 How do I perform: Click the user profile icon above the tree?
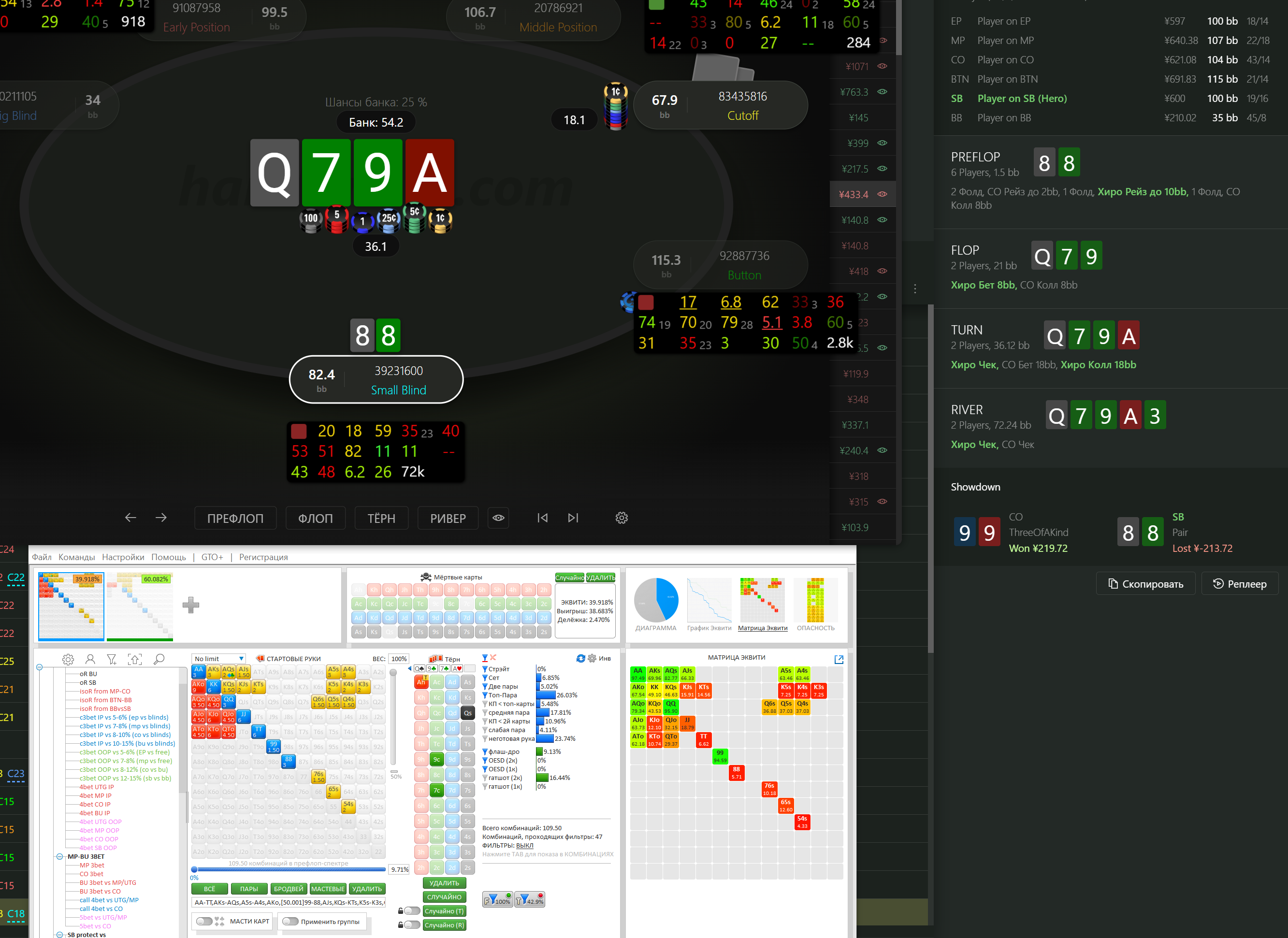pyautogui.click(x=90, y=659)
